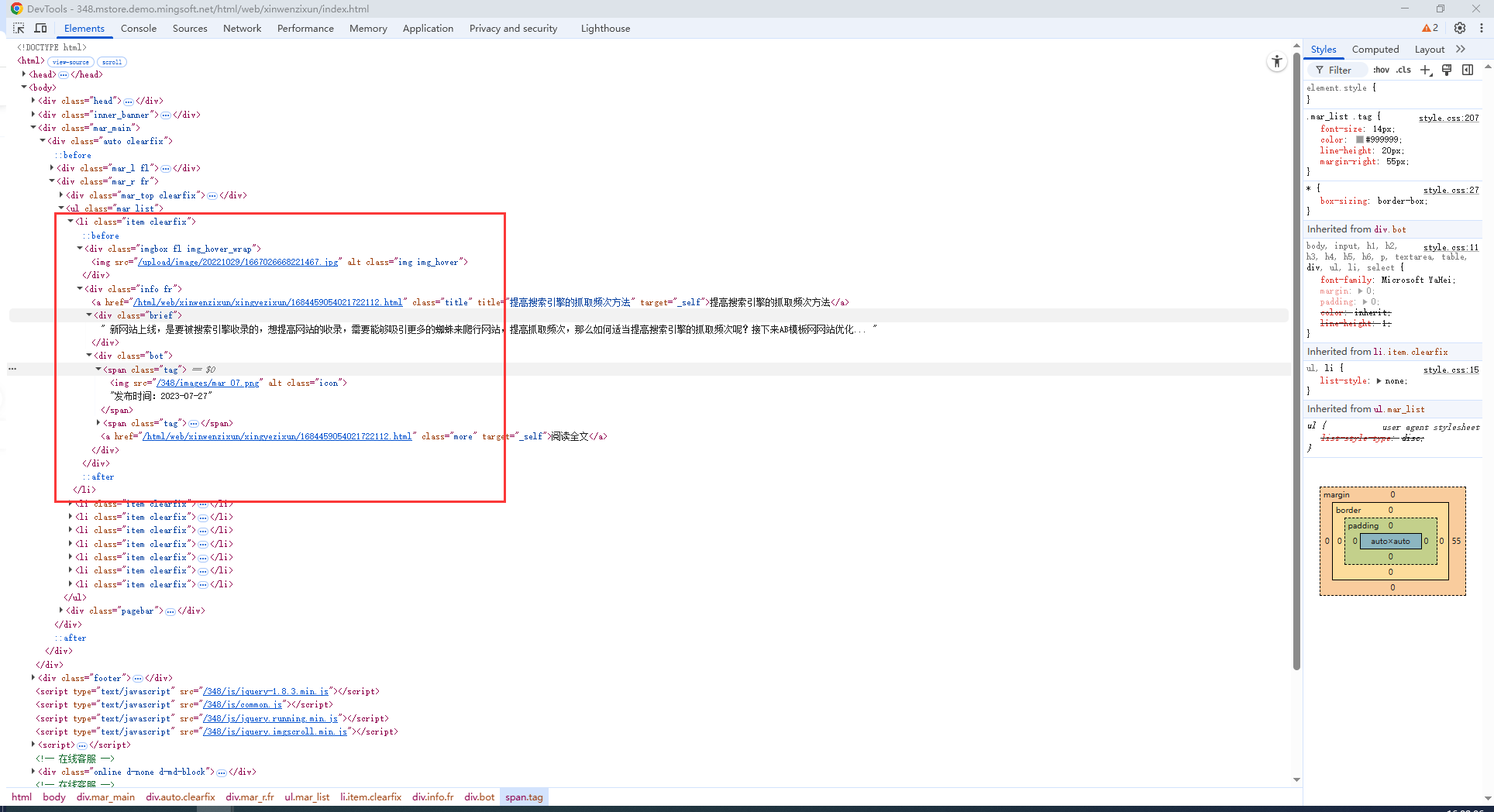Screen dimensions: 1494x812
Task: Toggle the device toolbar icon
Action: point(41,28)
